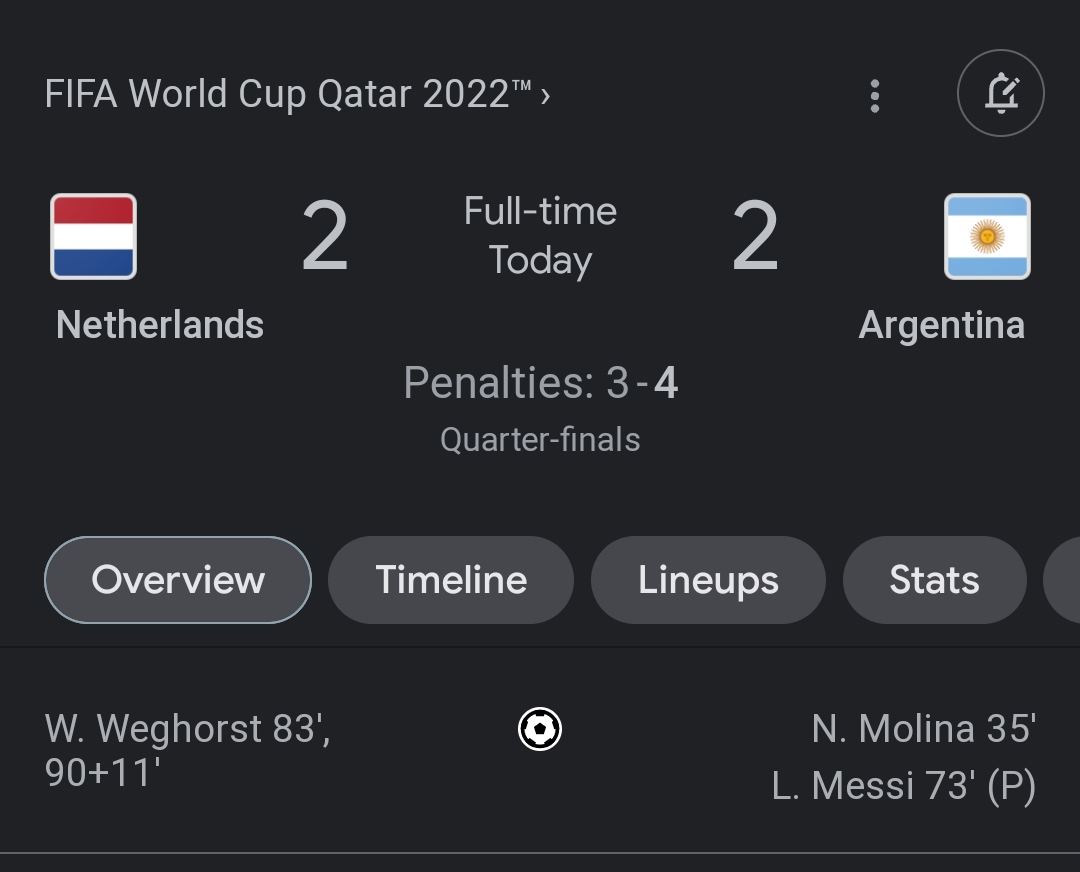1080x872 pixels.
Task: Expand the chevron next to Qatar 2022 title
Action: pyautogui.click(x=546, y=96)
